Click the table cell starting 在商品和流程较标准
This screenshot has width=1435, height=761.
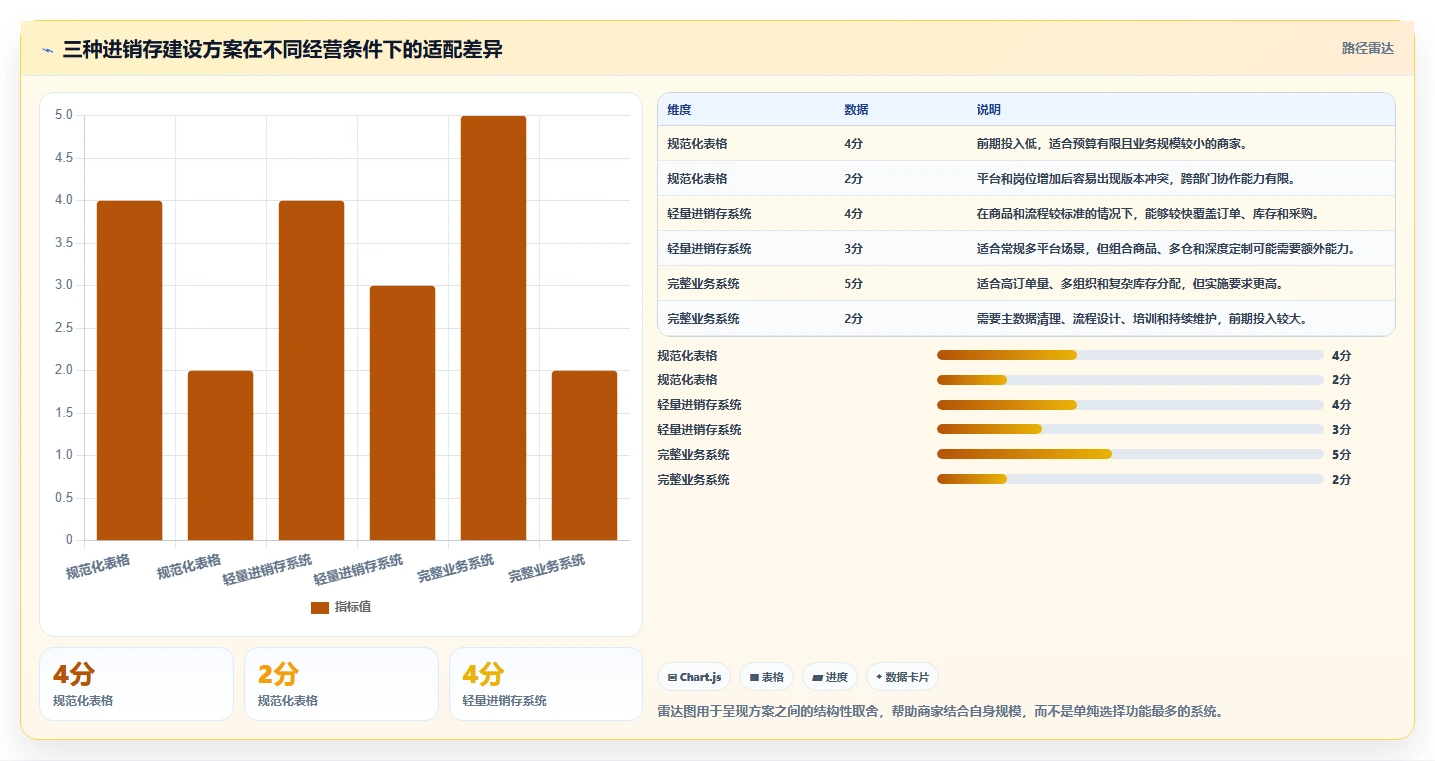click(x=1180, y=214)
